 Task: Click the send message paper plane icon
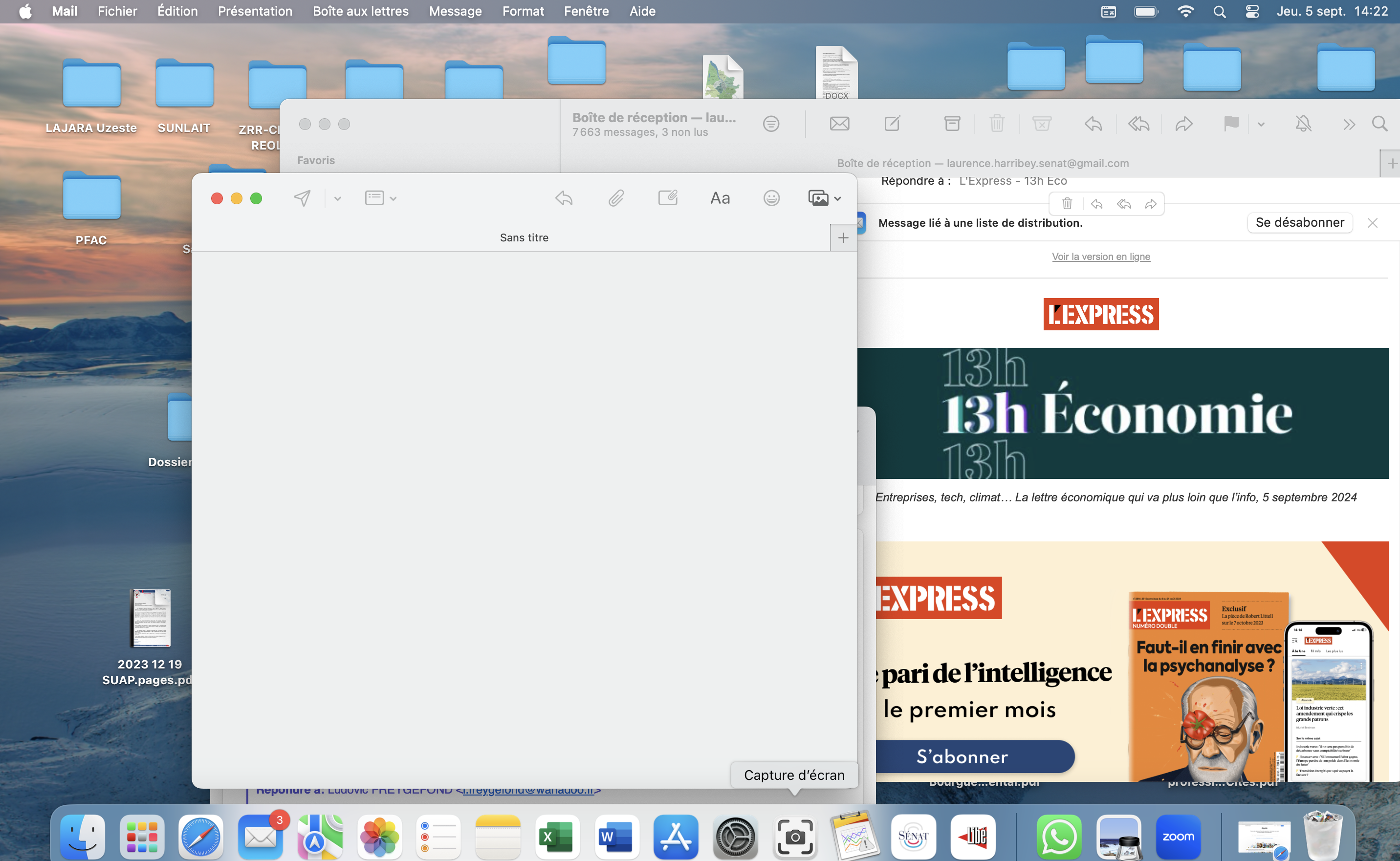pyautogui.click(x=302, y=198)
